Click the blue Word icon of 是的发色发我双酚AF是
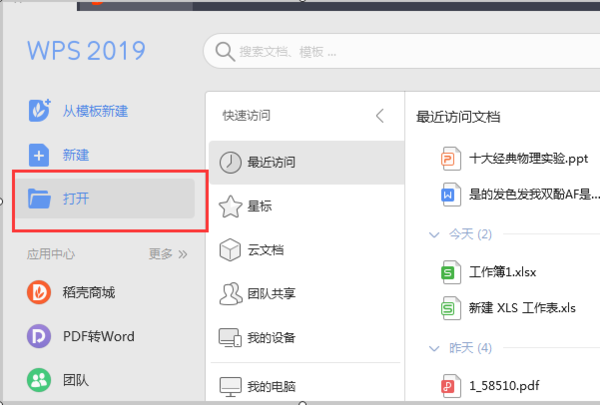 point(449,194)
